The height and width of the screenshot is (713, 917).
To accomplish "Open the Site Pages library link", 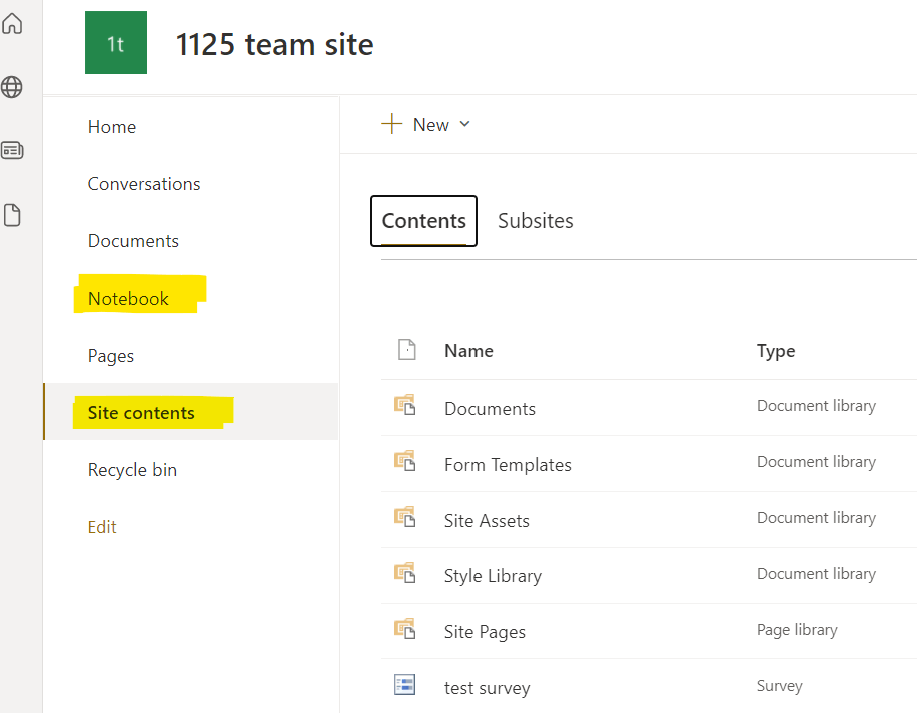I will pos(485,632).
